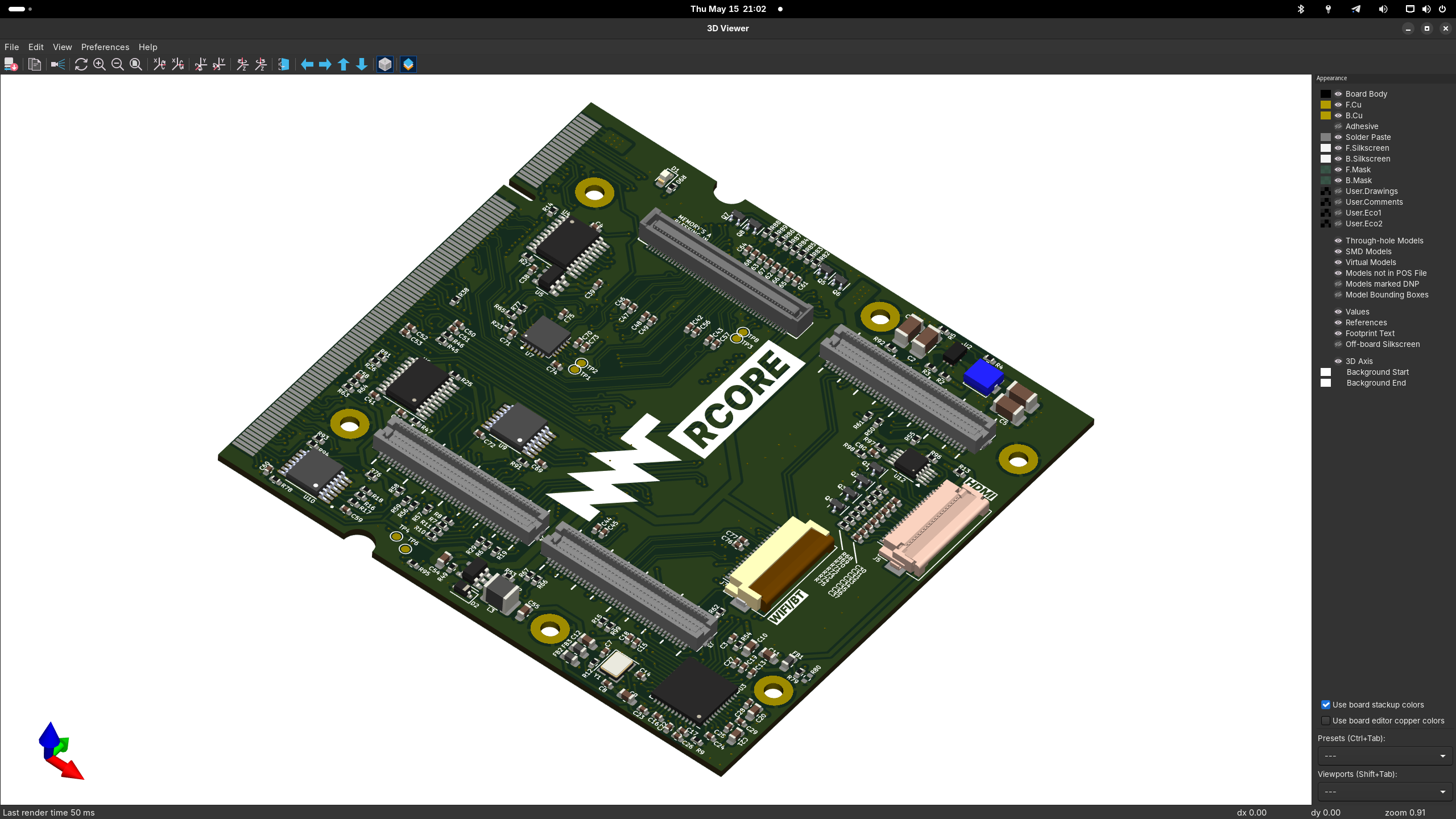
Task: Pan board up with blue arrow
Action: pyautogui.click(x=344, y=64)
